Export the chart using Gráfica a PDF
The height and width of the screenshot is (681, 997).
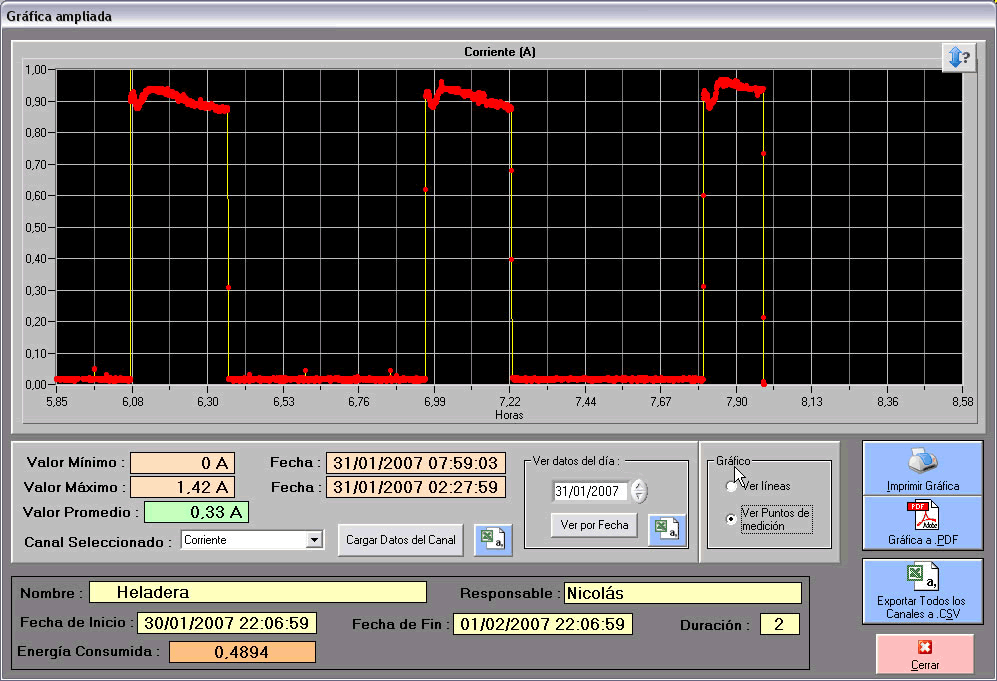[x=922, y=523]
